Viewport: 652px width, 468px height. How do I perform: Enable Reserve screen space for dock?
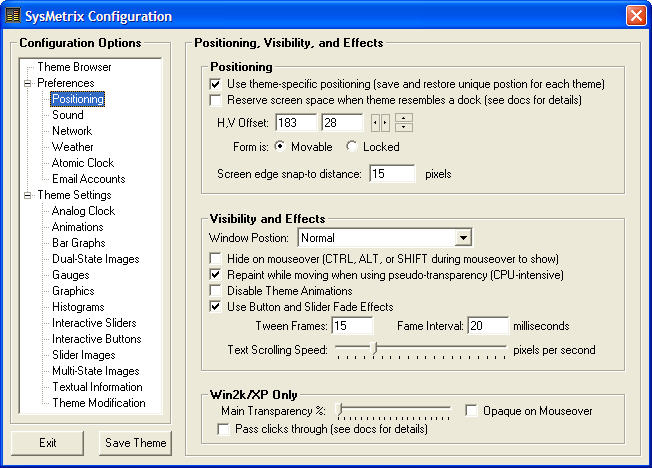(x=215, y=100)
